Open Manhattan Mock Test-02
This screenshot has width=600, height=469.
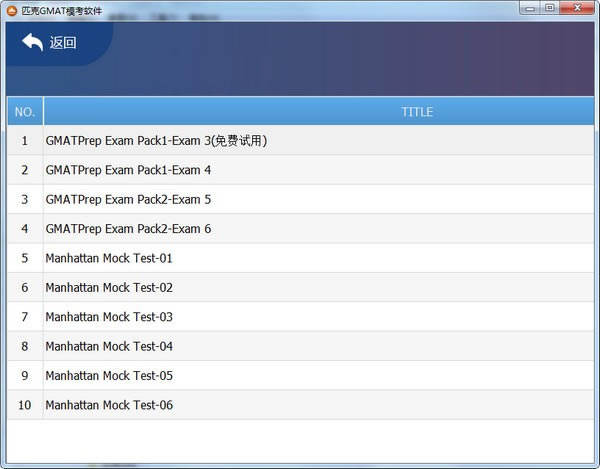pos(109,288)
